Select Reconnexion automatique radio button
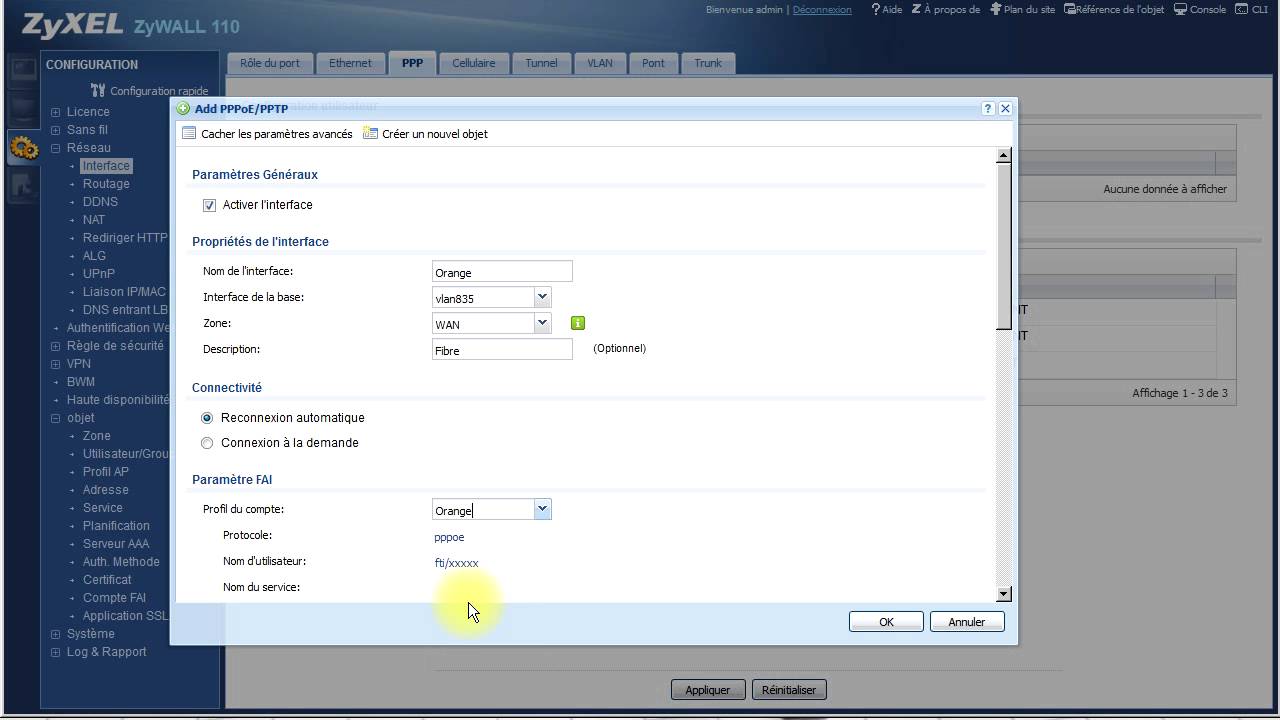Screen dimensions: 1280x720 (207, 418)
